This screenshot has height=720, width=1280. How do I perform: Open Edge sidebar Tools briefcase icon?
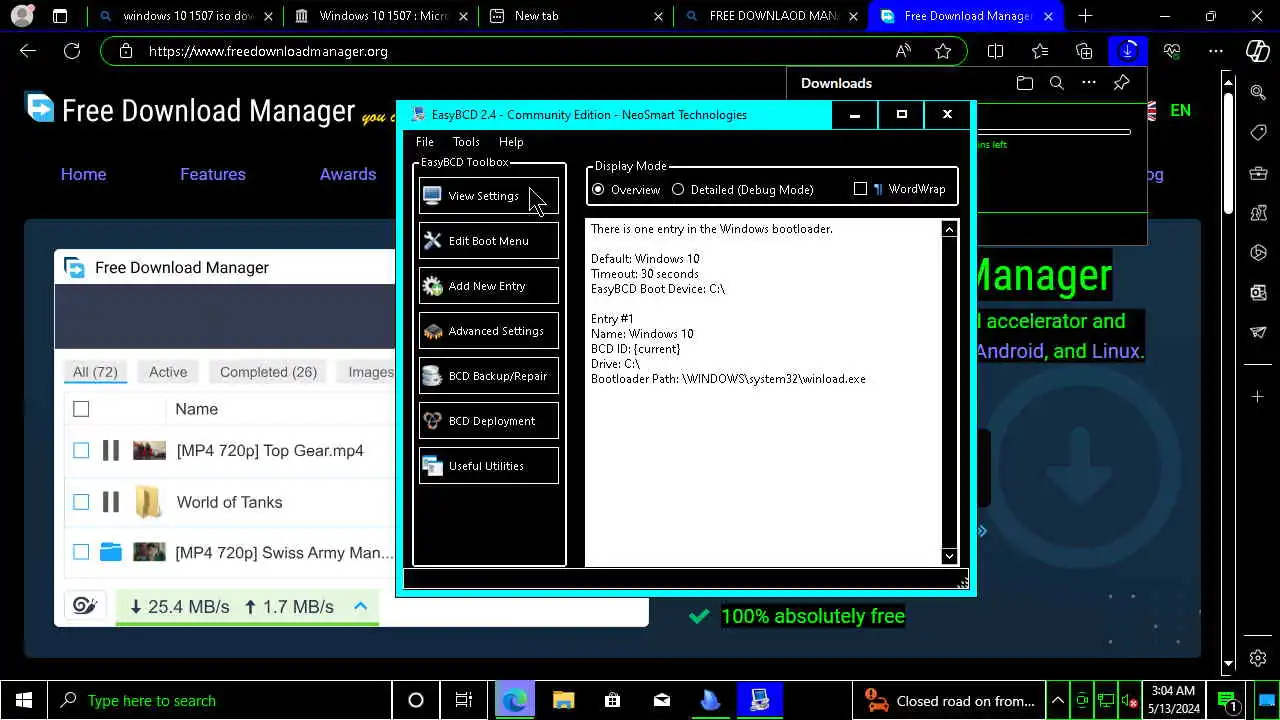(1258, 172)
